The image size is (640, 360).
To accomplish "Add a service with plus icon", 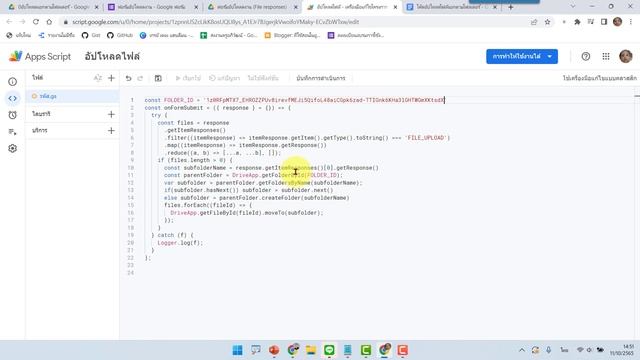I will click(111, 131).
